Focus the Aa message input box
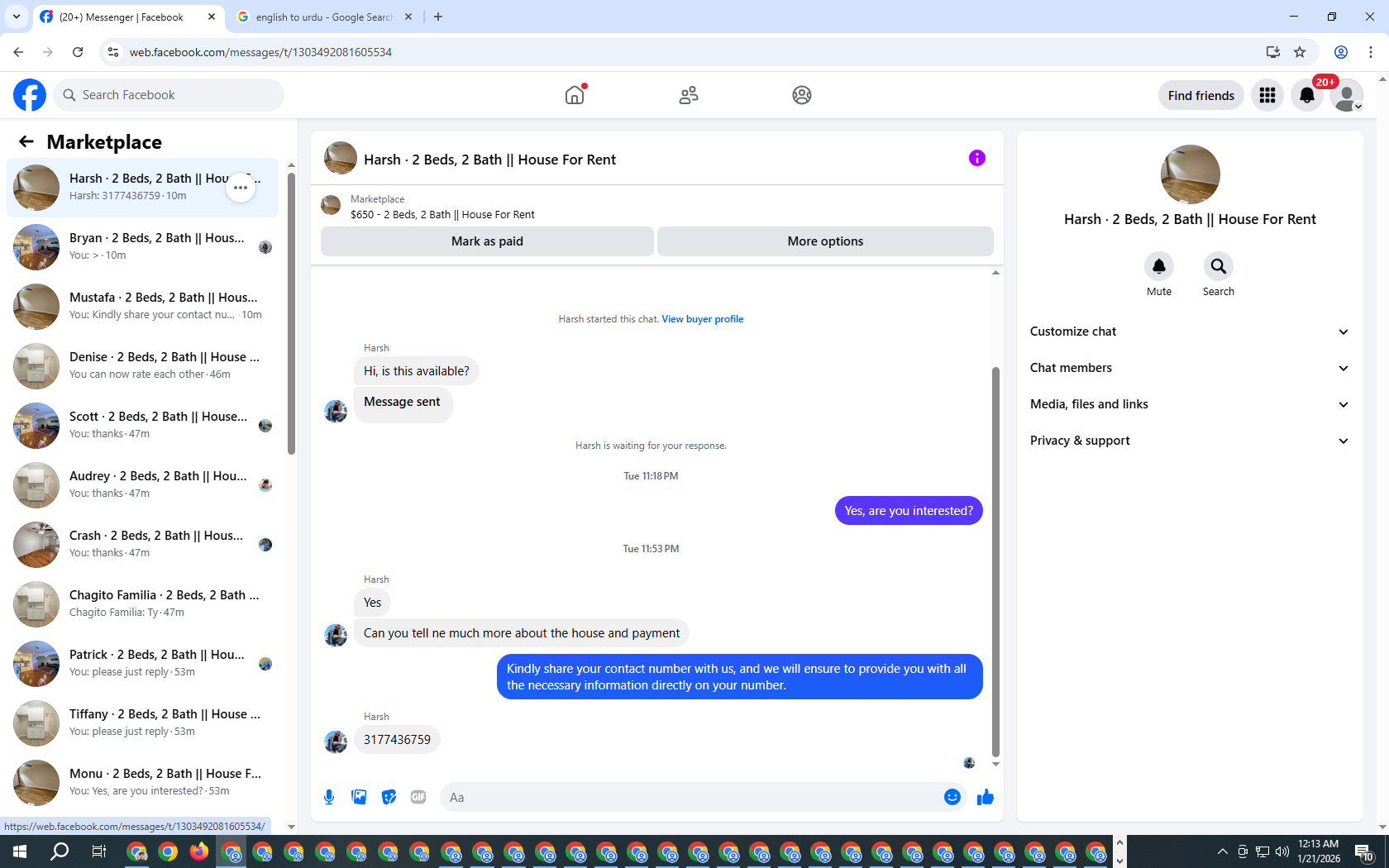 pos(691,797)
